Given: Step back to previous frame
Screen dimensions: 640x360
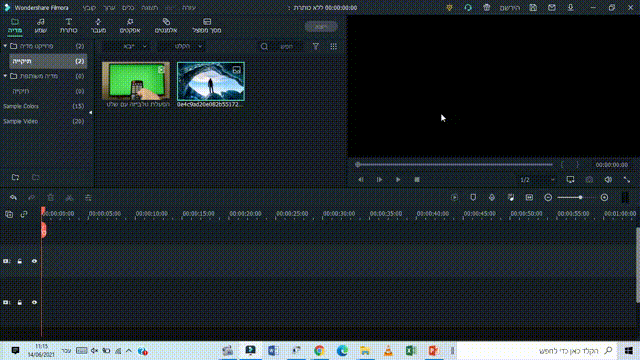Looking at the screenshot, I should click(361, 180).
